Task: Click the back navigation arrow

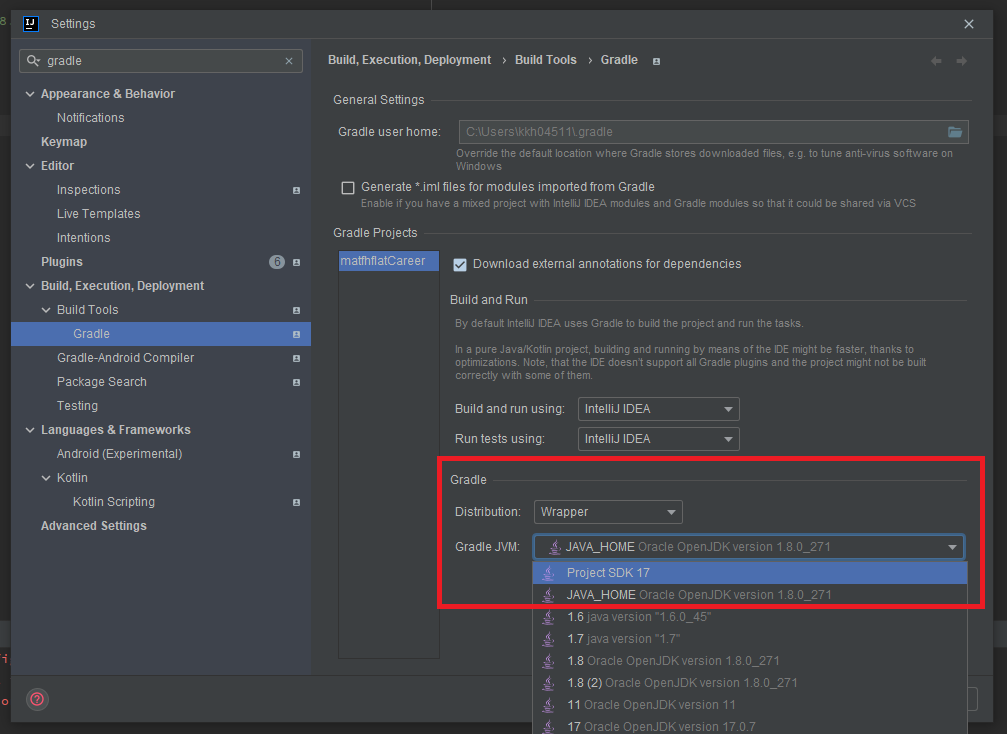Action: click(936, 60)
